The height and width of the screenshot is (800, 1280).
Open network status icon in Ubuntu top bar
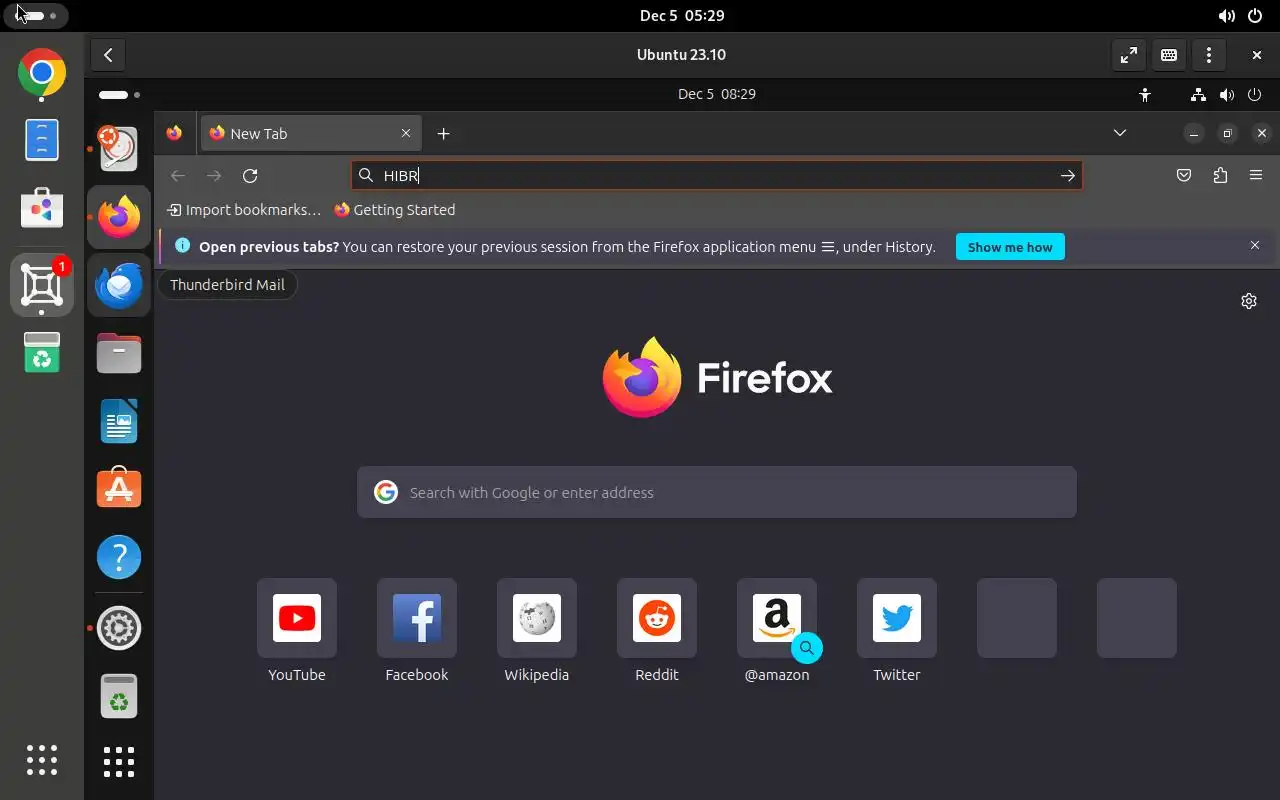tap(1198, 95)
